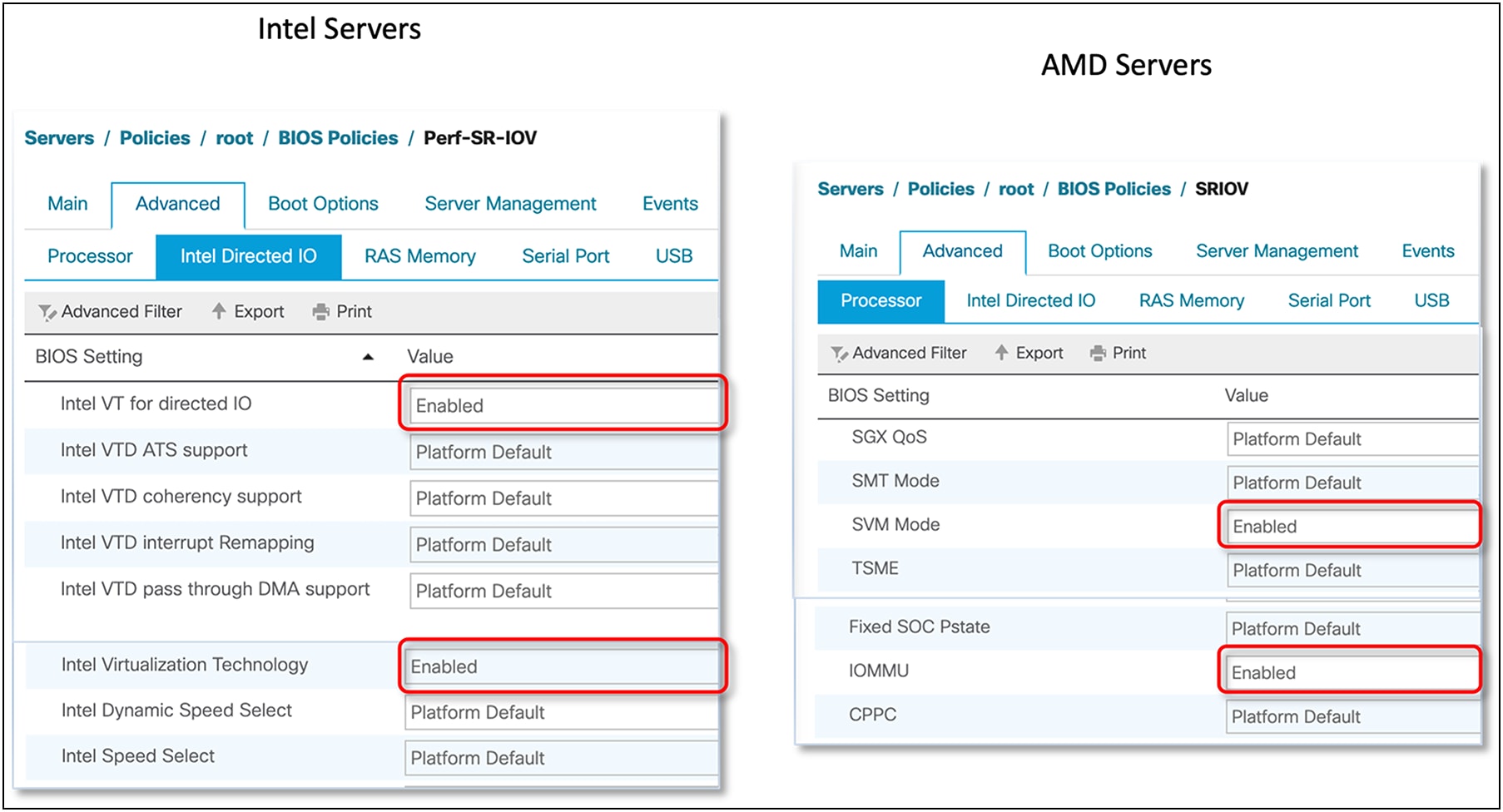Screen dimensions: 1503x812
Task: Click Advanced Filter icon in Intel panel
Action: (47, 312)
